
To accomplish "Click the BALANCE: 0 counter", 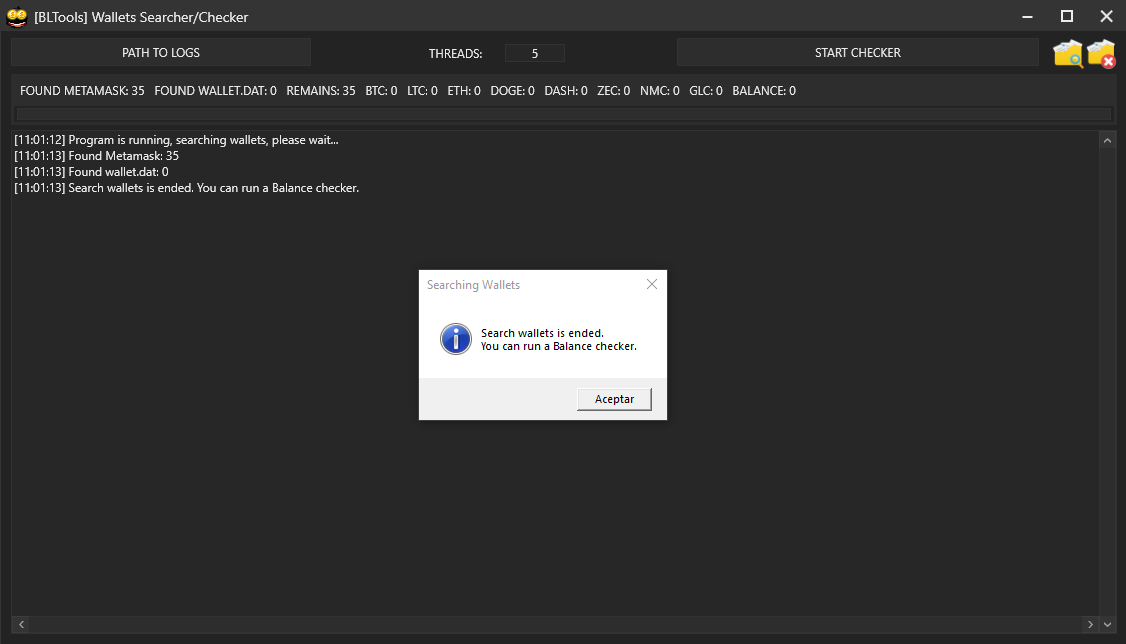I will 764,90.
